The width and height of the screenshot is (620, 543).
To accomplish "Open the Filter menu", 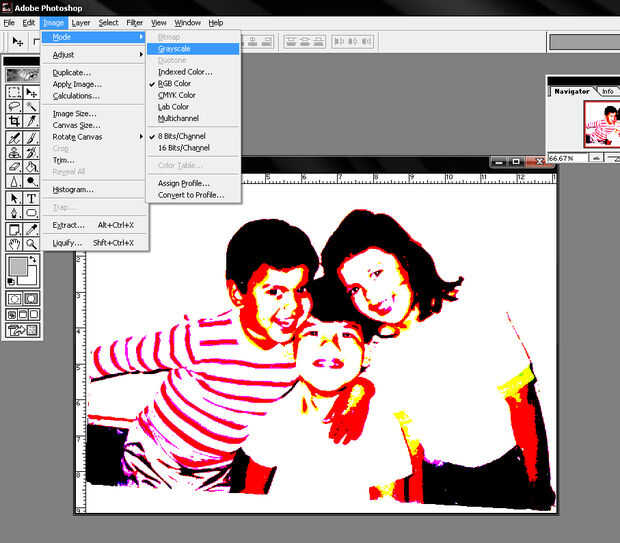I will [134, 23].
